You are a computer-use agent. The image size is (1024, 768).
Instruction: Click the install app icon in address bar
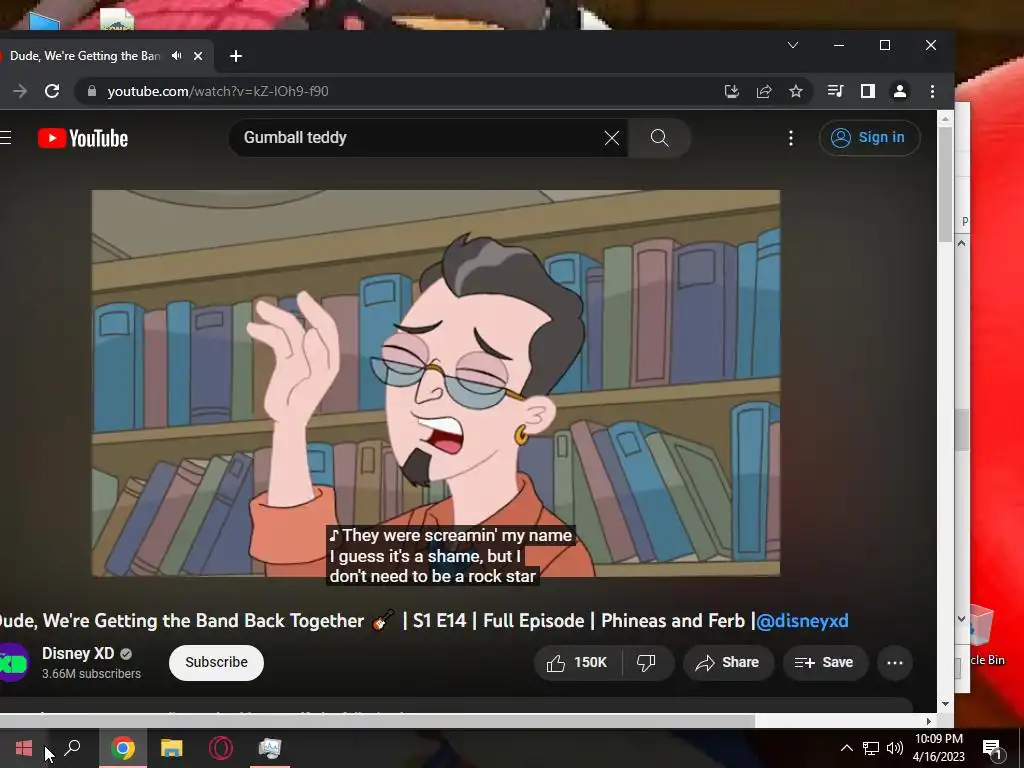click(732, 91)
